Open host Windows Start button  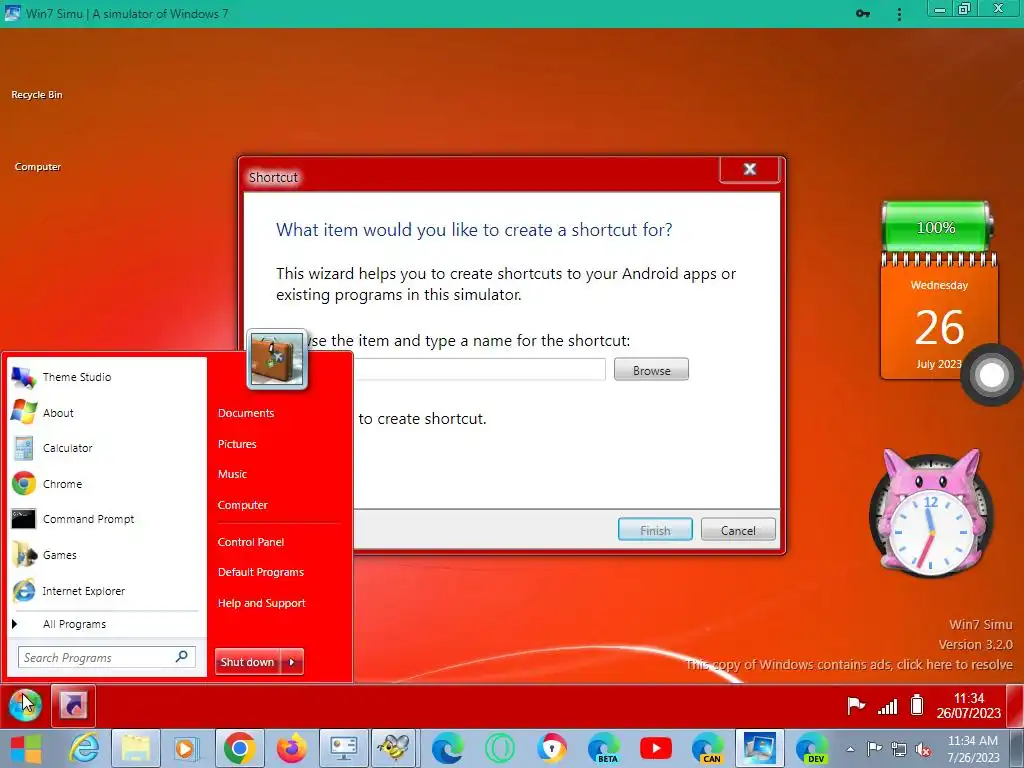tap(25, 748)
